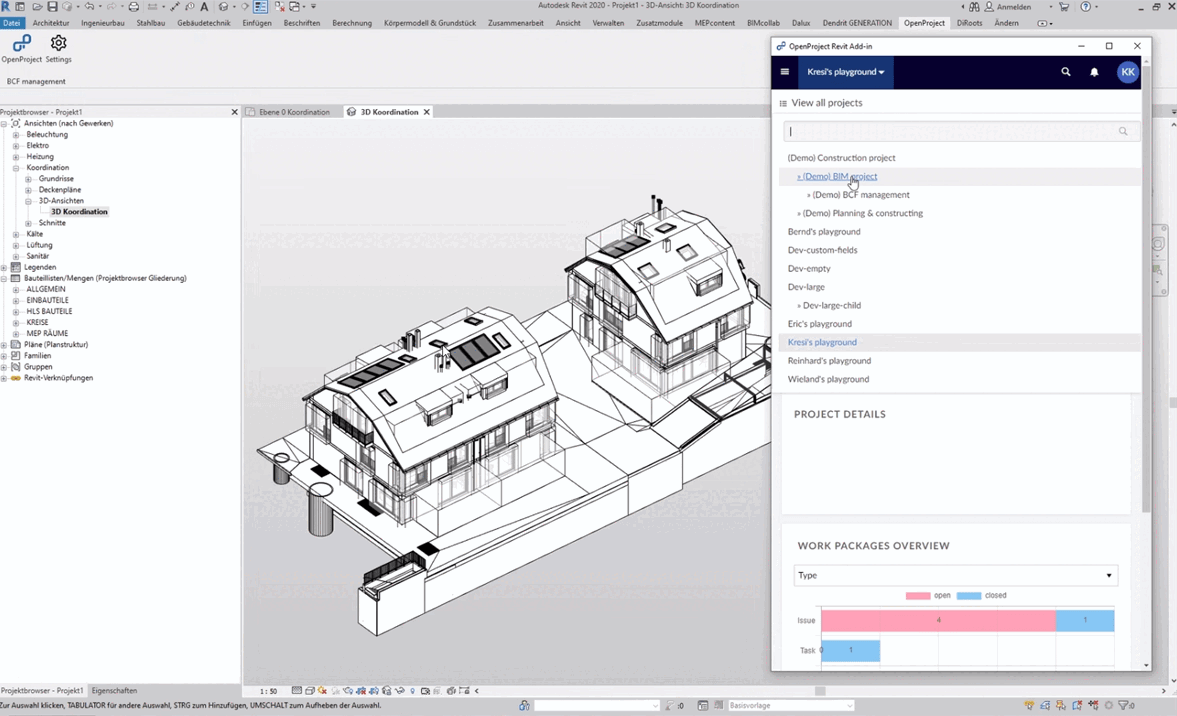Viewport: 1177px width, 716px height.
Task: Click the search magnifier in the add-in header
Action: tap(1066, 72)
